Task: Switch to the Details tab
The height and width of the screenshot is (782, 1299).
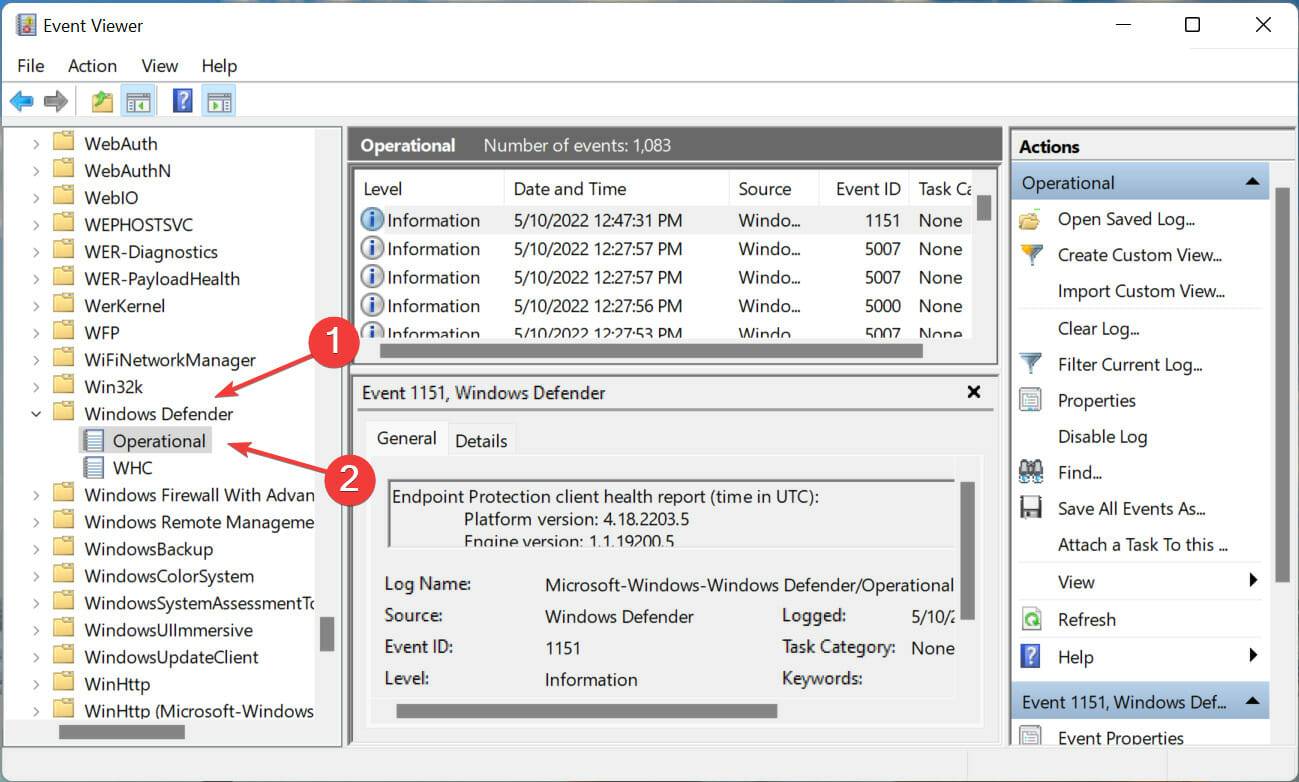Action: [481, 440]
